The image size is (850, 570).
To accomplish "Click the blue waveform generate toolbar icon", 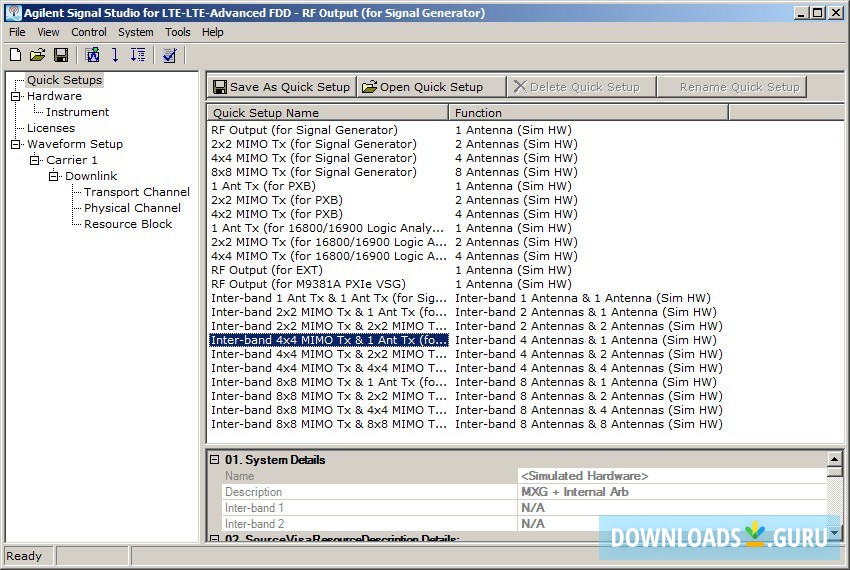I will coord(93,55).
